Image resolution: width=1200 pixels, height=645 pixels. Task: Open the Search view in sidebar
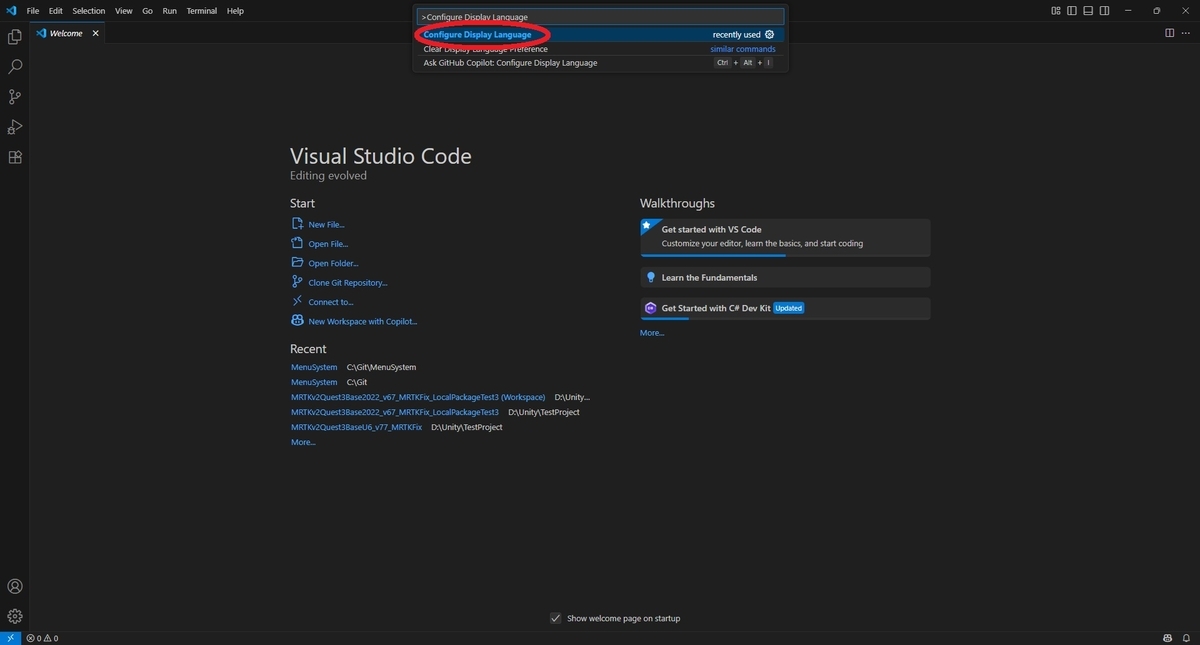(14, 65)
